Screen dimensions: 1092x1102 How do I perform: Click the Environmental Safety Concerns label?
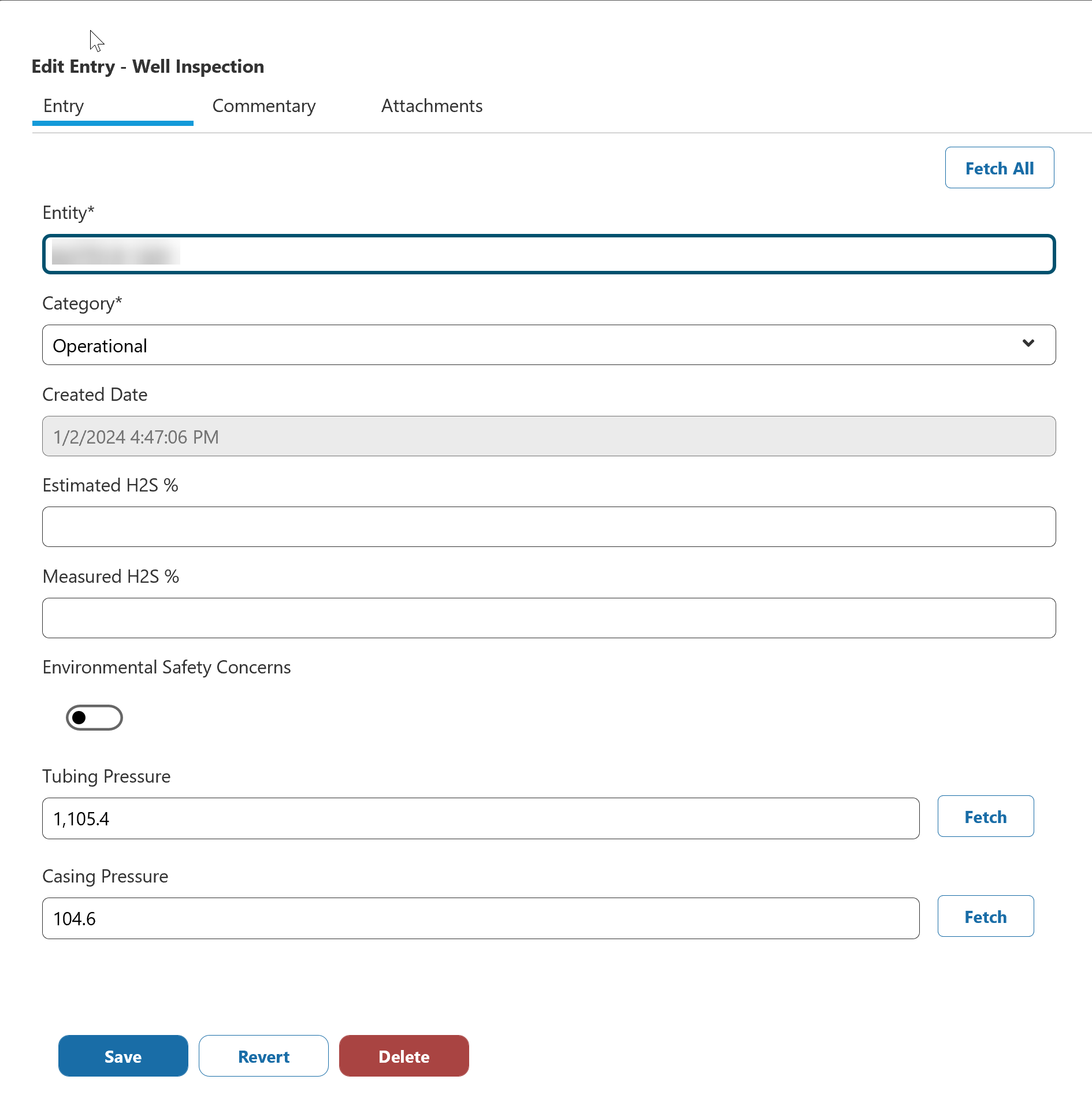166,668
